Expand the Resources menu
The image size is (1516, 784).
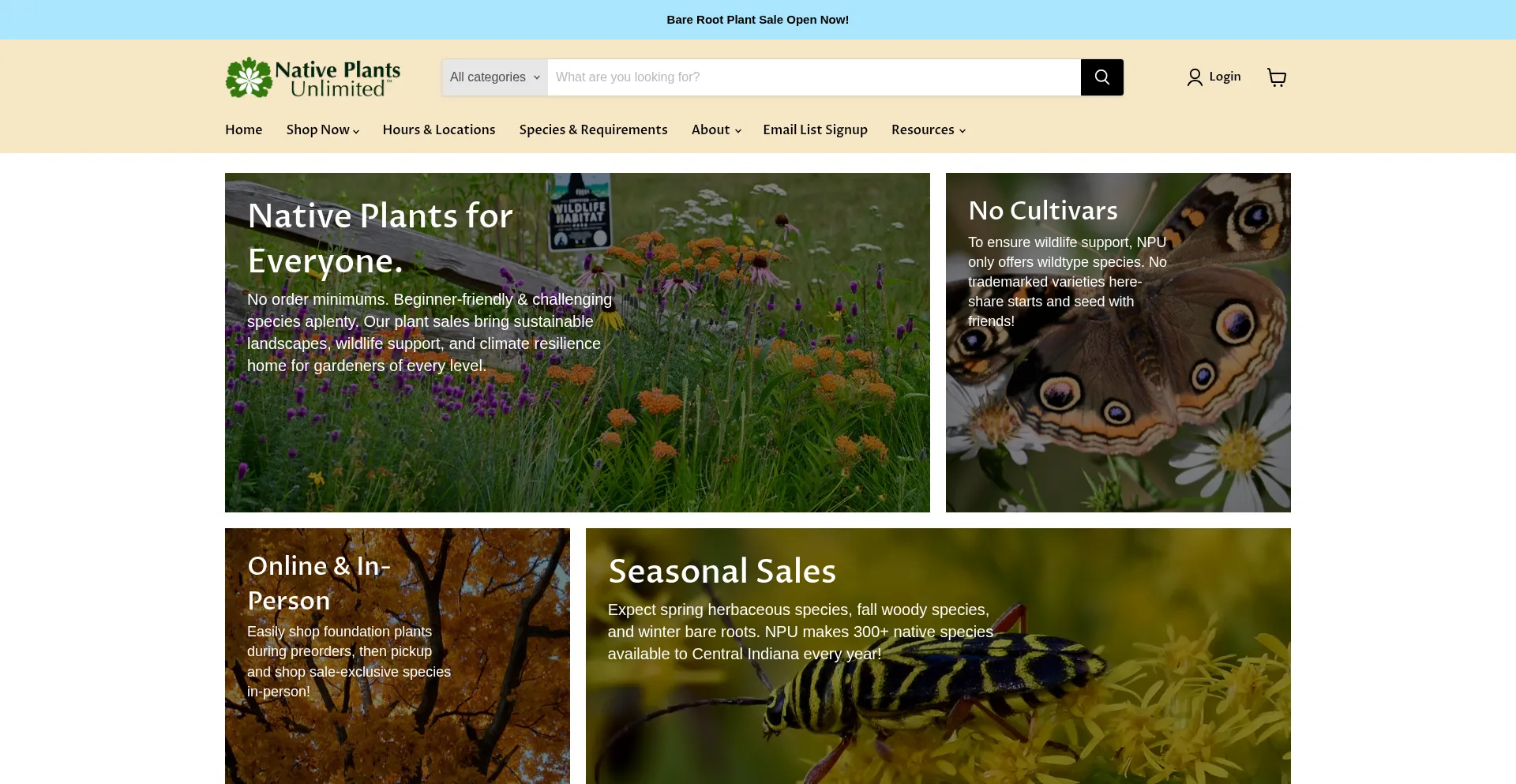pyautogui.click(x=928, y=129)
